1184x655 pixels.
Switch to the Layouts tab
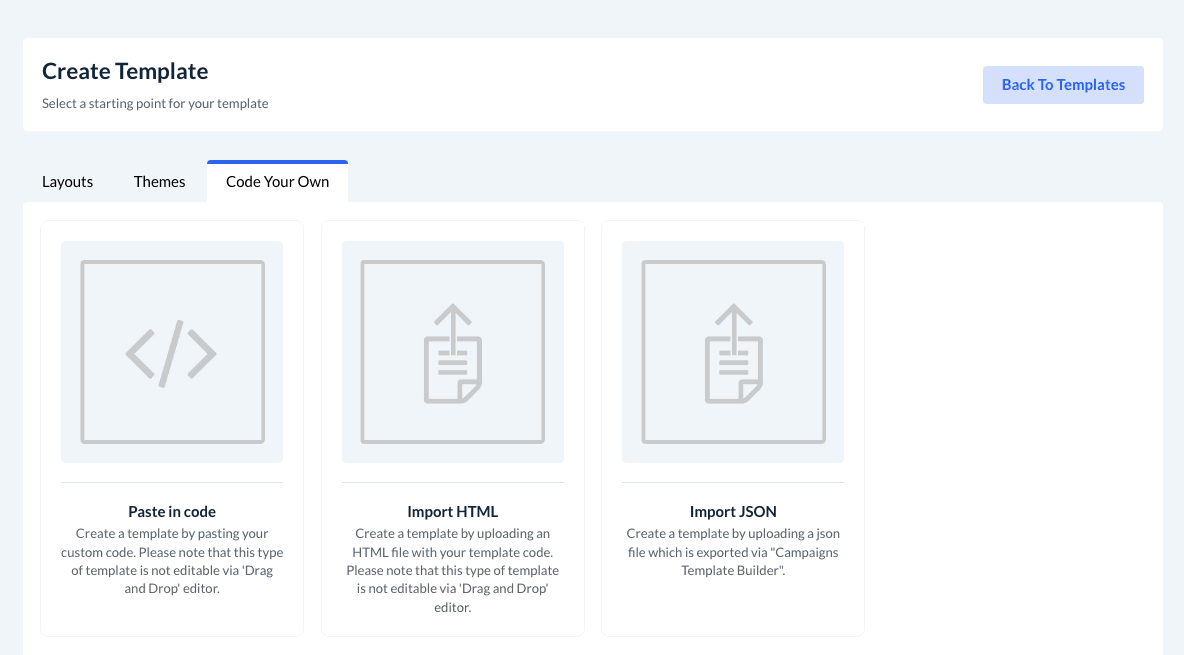point(67,181)
